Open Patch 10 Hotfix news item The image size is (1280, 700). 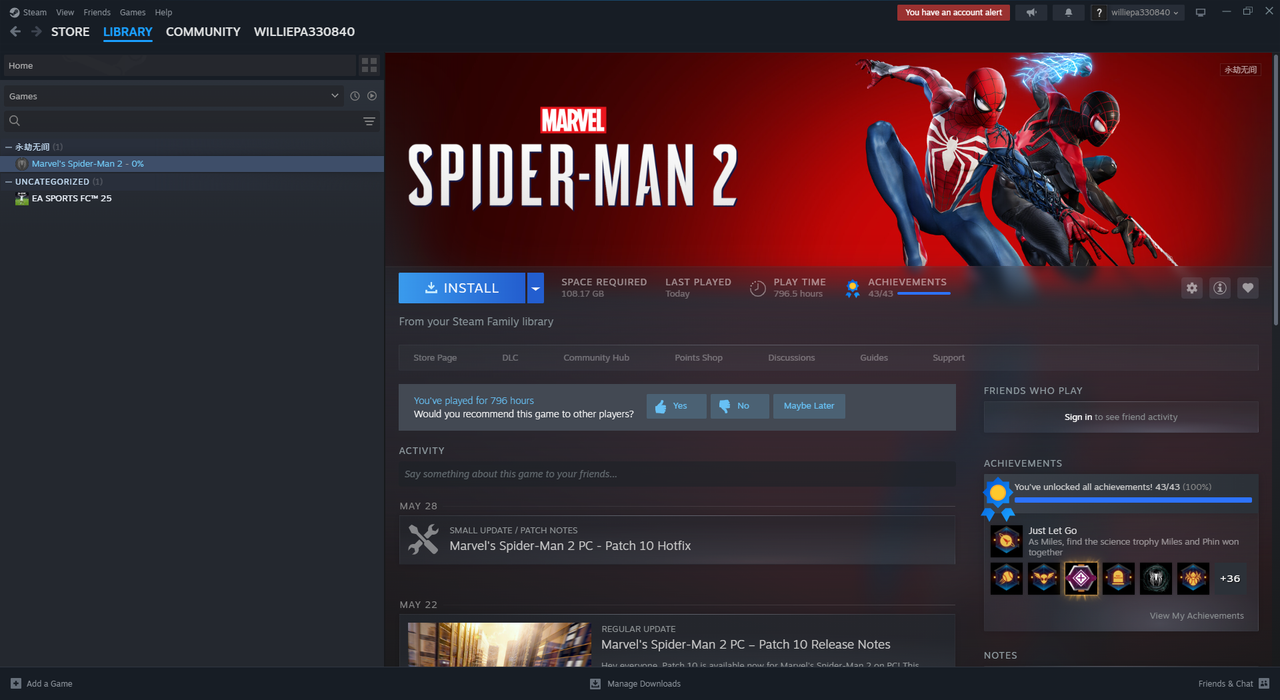(677, 540)
